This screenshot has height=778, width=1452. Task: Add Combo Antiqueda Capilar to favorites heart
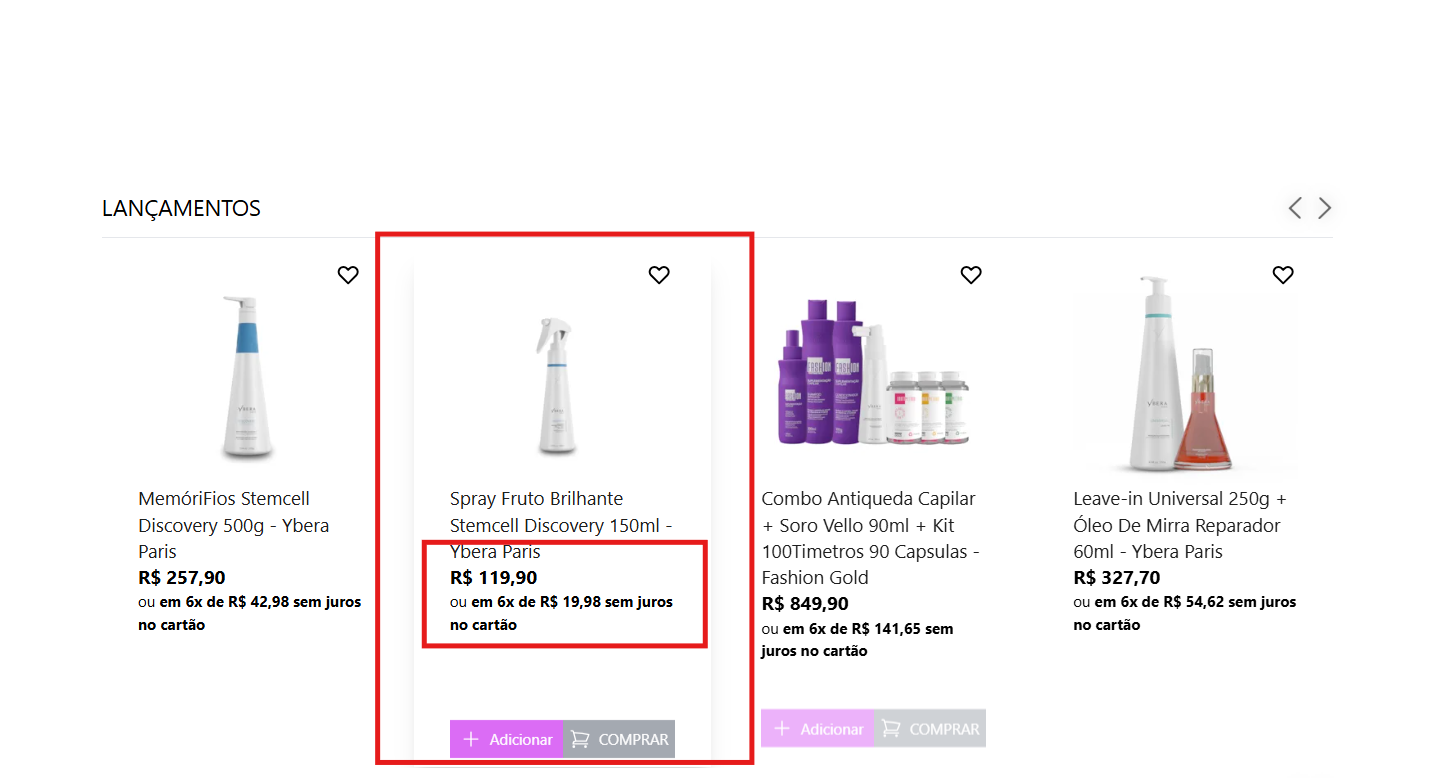(x=971, y=275)
